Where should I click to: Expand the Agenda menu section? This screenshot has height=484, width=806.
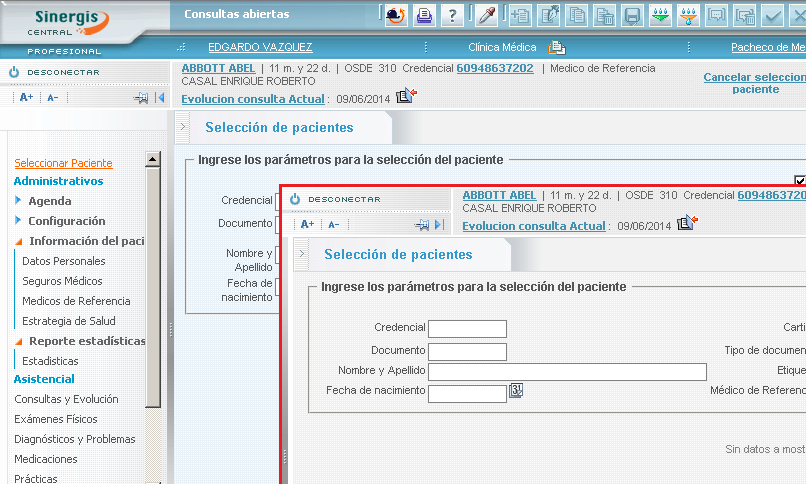click(49, 201)
